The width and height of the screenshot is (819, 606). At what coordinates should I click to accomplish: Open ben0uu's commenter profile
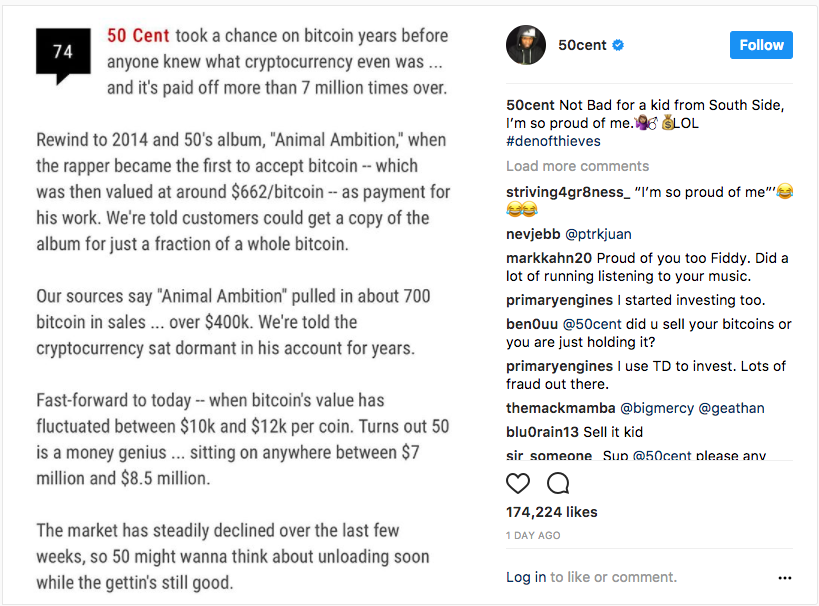coord(533,324)
